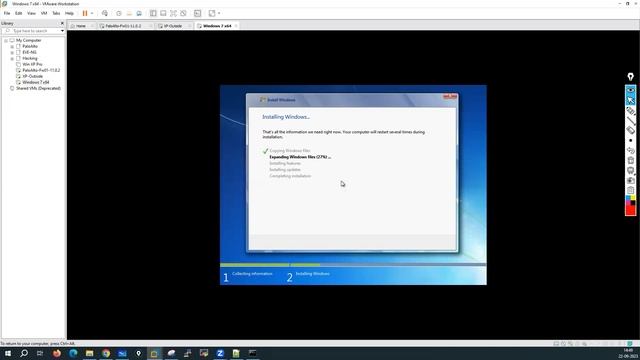Select the eraser tool in annotation toolbar
Image resolution: width=640 pixels, height=360 pixels.
[631, 130]
